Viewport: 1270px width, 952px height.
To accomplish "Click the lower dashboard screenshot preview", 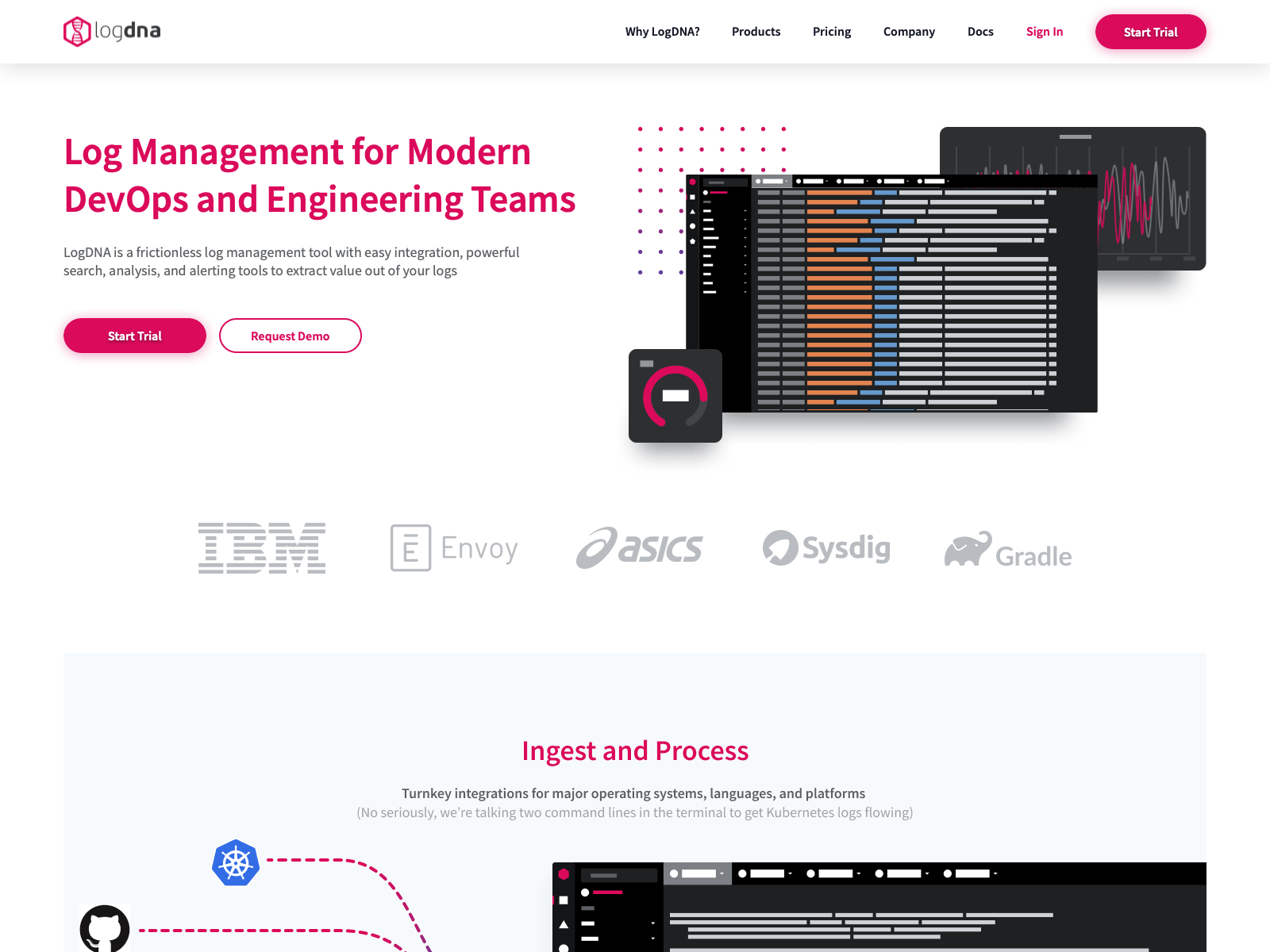I will [x=879, y=907].
